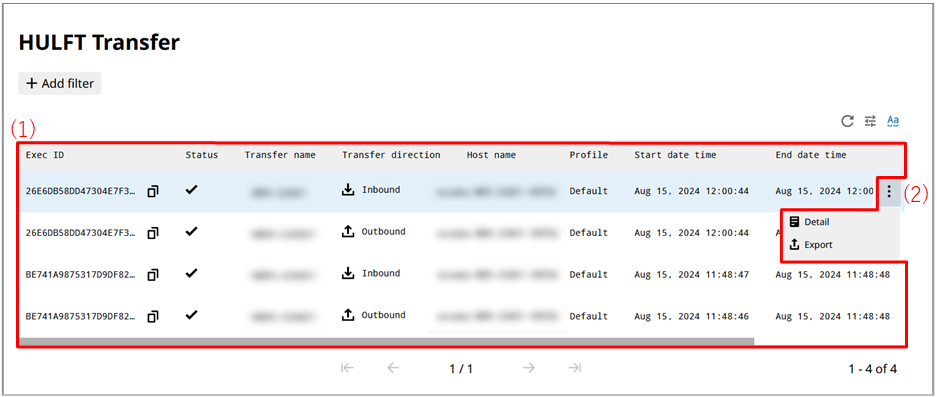Click the Outbound upload icon in the BE74 row
Viewport: 937px width, 397px height.
pyautogui.click(x=348, y=315)
